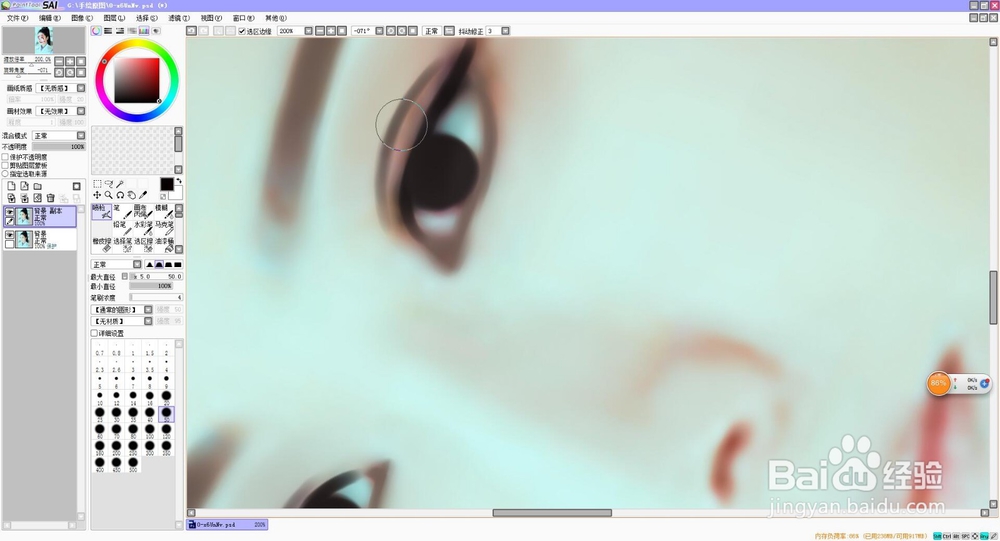Image resolution: width=1000 pixels, height=541 pixels.
Task: Open the 抖动修正 stabilizer dropdown
Action: click(505, 31)
